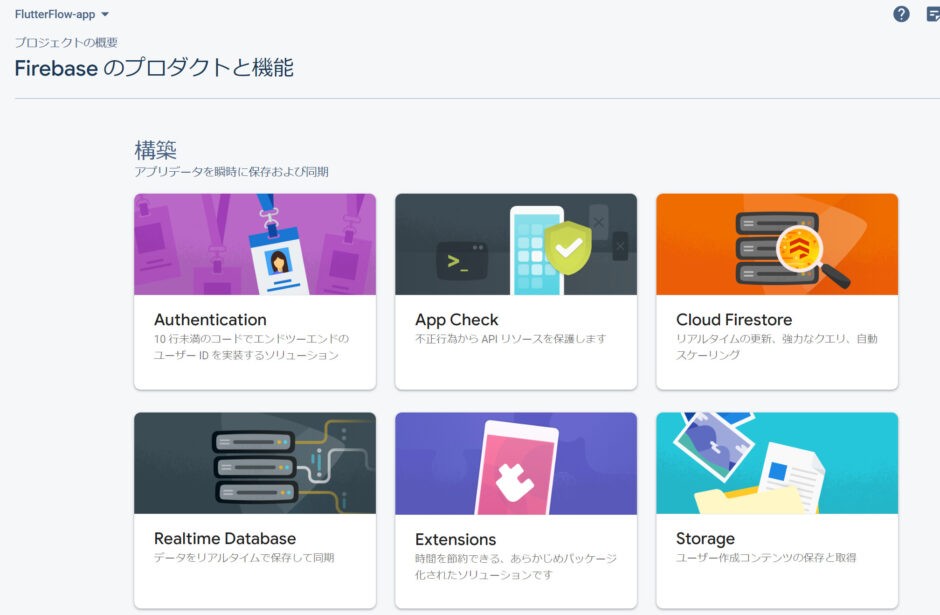
Task: Open Realtime Database from its title link
Action: pyautogui.click(x=224, y=538)
